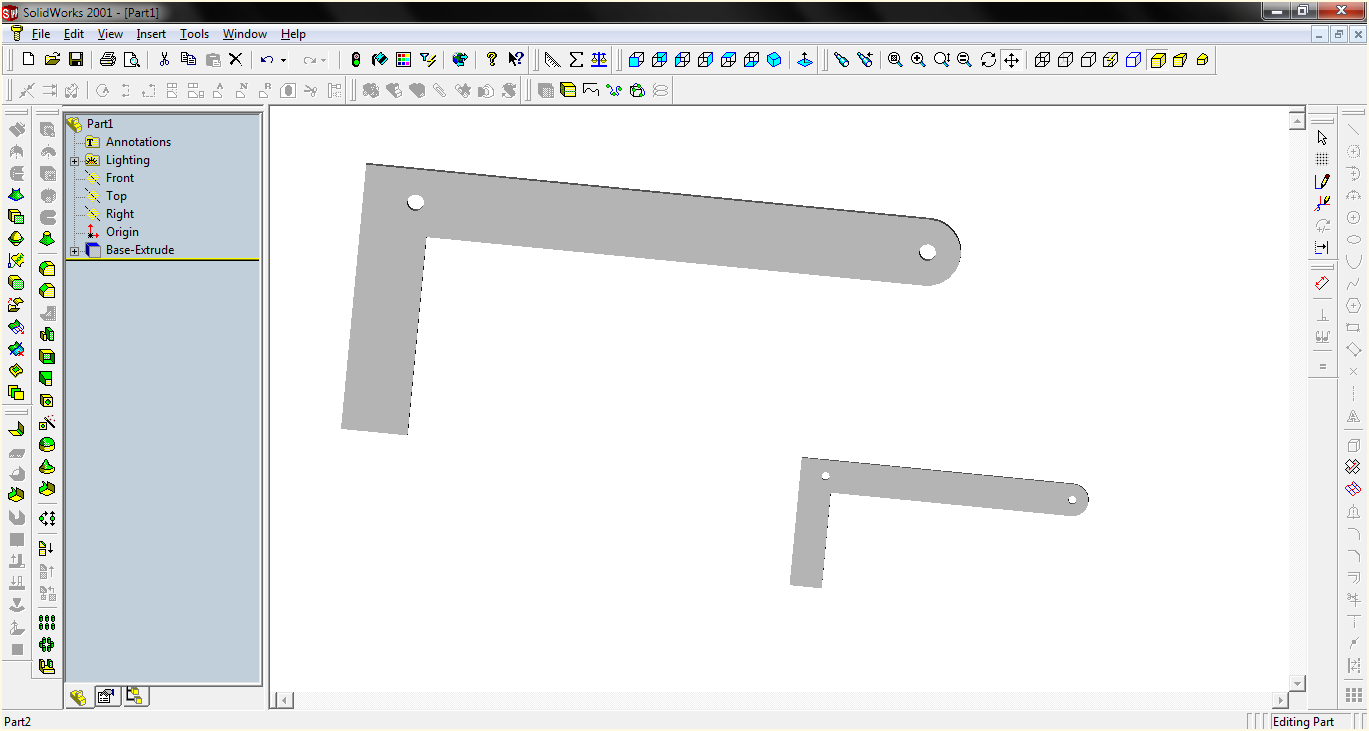Click the Zoom to Selection icon

point(965,60)
